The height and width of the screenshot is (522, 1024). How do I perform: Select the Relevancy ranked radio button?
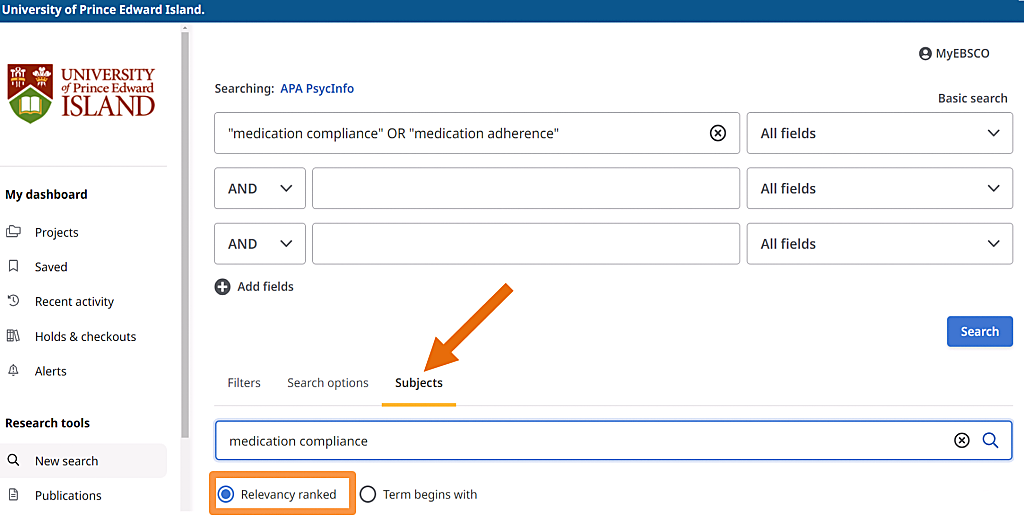click(x=226, y=494)
